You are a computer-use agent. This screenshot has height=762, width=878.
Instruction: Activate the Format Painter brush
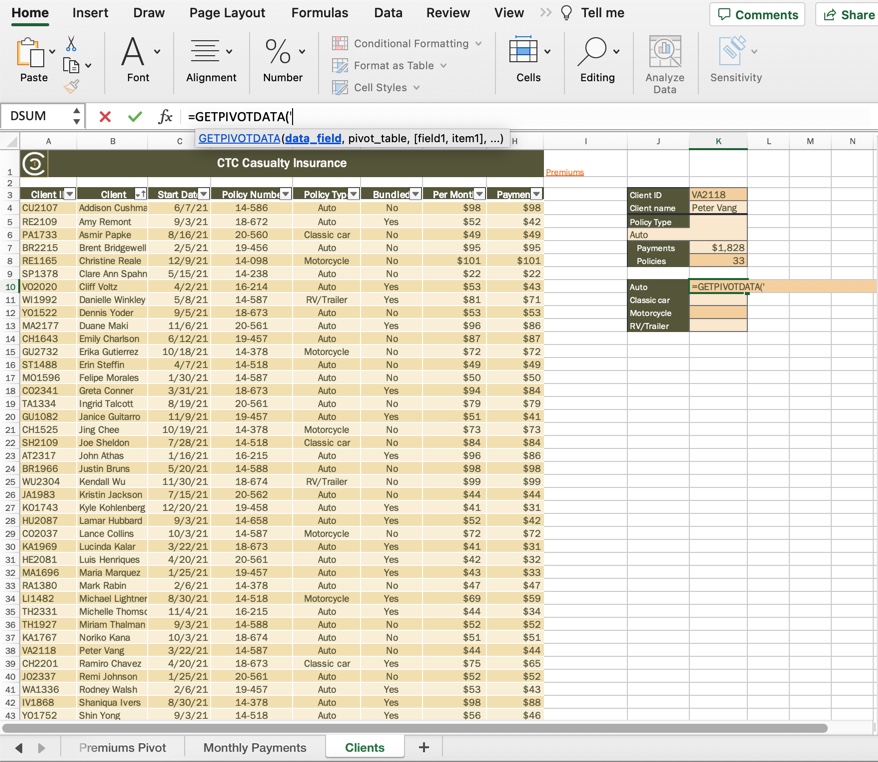[x=73, y=88]
